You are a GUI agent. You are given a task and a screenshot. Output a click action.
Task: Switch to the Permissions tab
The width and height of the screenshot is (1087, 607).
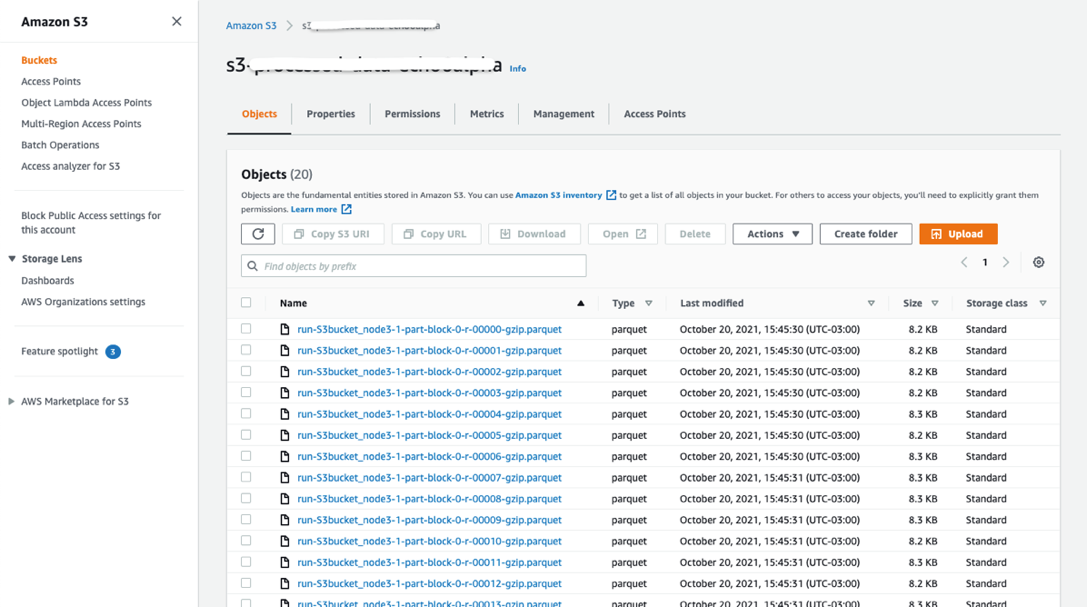tap(412, 114)
